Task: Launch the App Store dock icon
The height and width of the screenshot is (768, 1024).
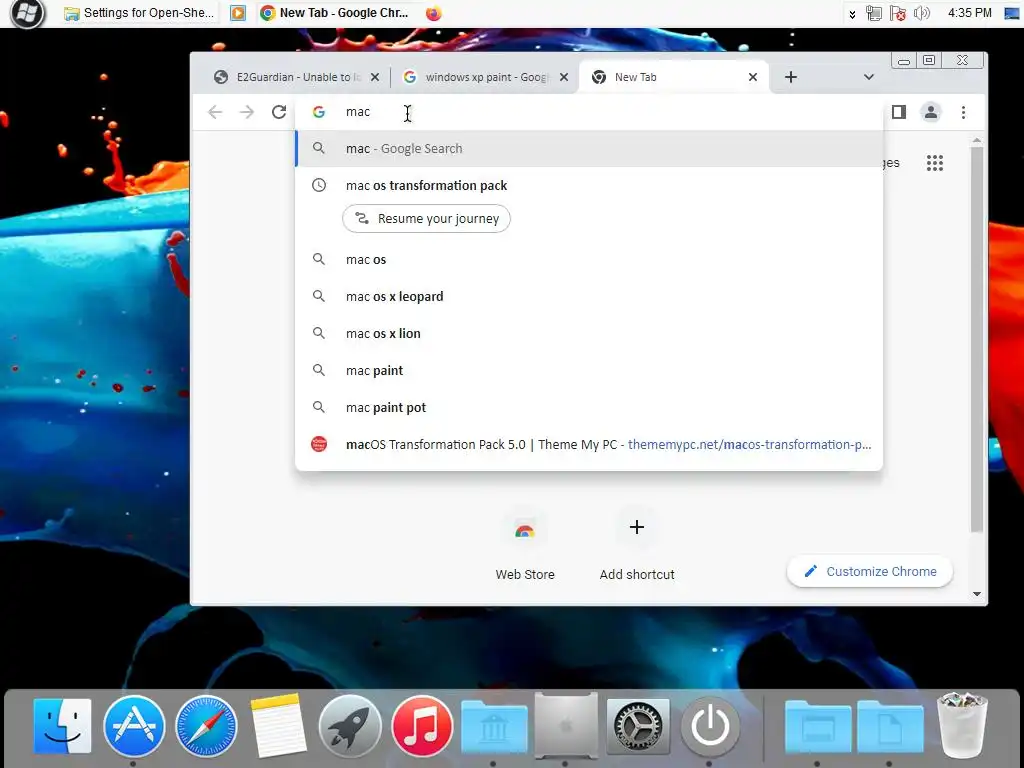Action: click(x=134, y=726)
